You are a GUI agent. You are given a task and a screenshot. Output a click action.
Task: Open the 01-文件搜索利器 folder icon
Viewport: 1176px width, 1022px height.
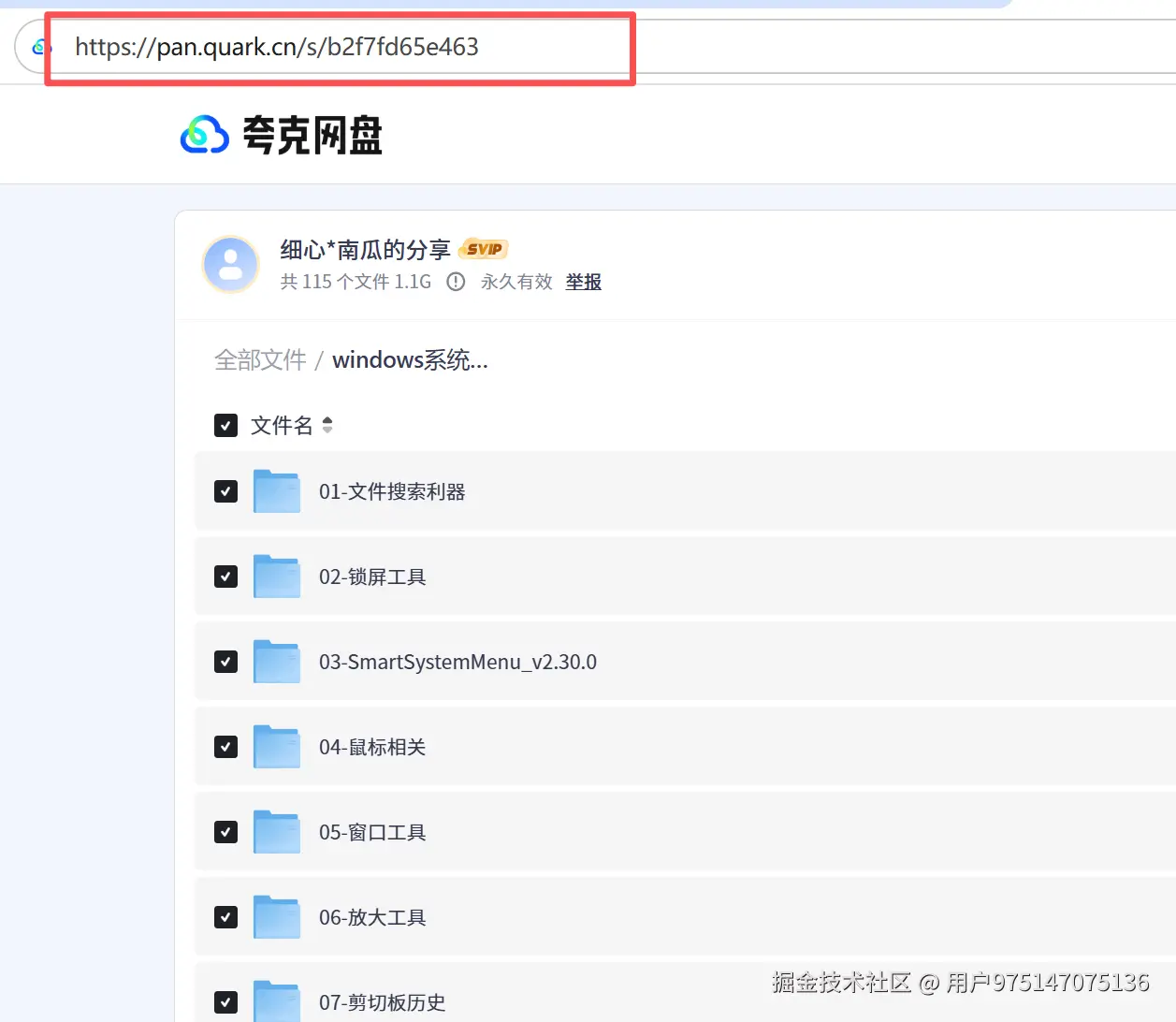pos(277,491)
